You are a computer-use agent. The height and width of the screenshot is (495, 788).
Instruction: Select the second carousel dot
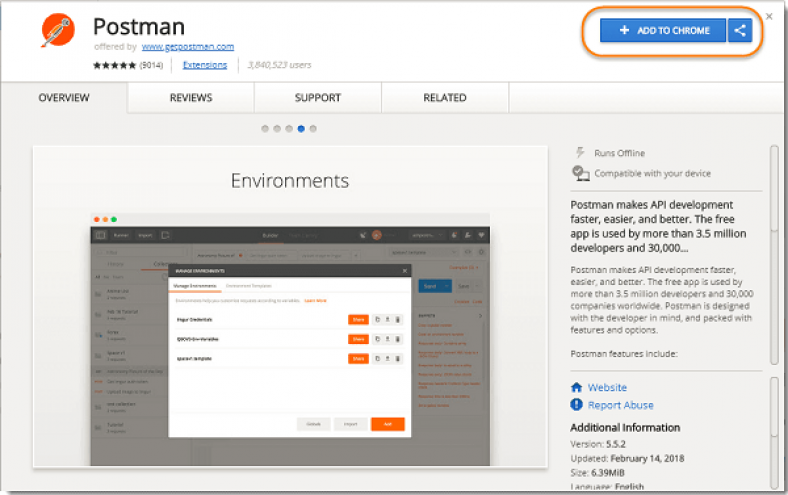(277, 129)
